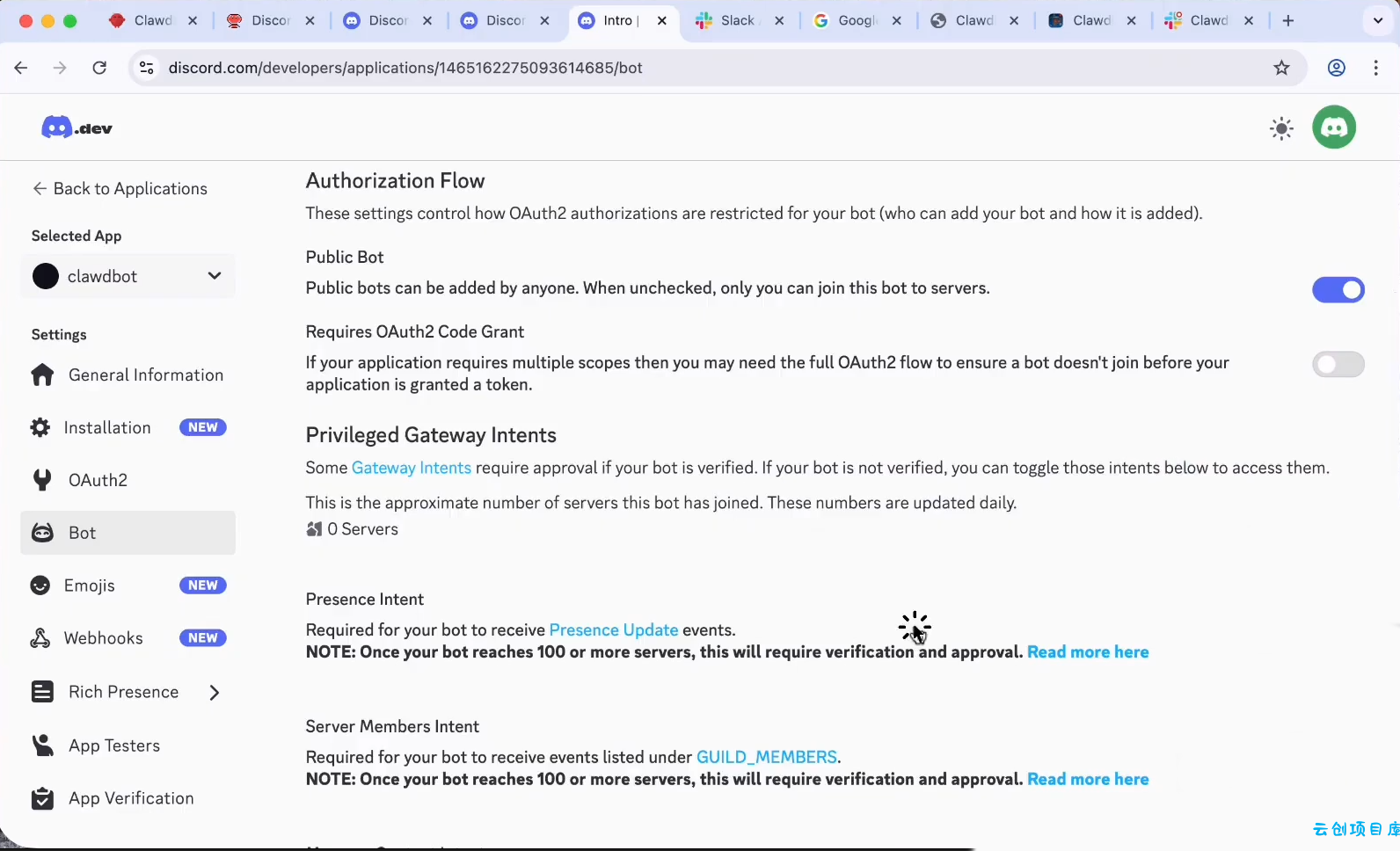The image size is (1400, 851).
Task: Bookmark this page with the star icon
Action: point(1281,68)
